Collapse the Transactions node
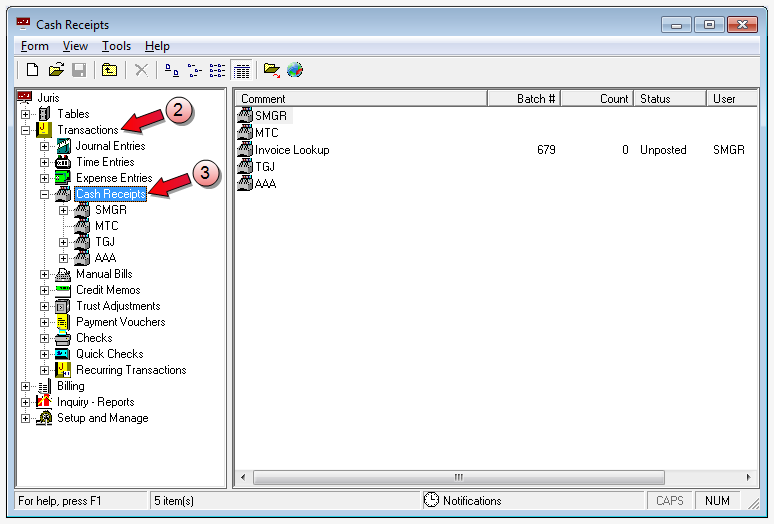 point(26,130)
